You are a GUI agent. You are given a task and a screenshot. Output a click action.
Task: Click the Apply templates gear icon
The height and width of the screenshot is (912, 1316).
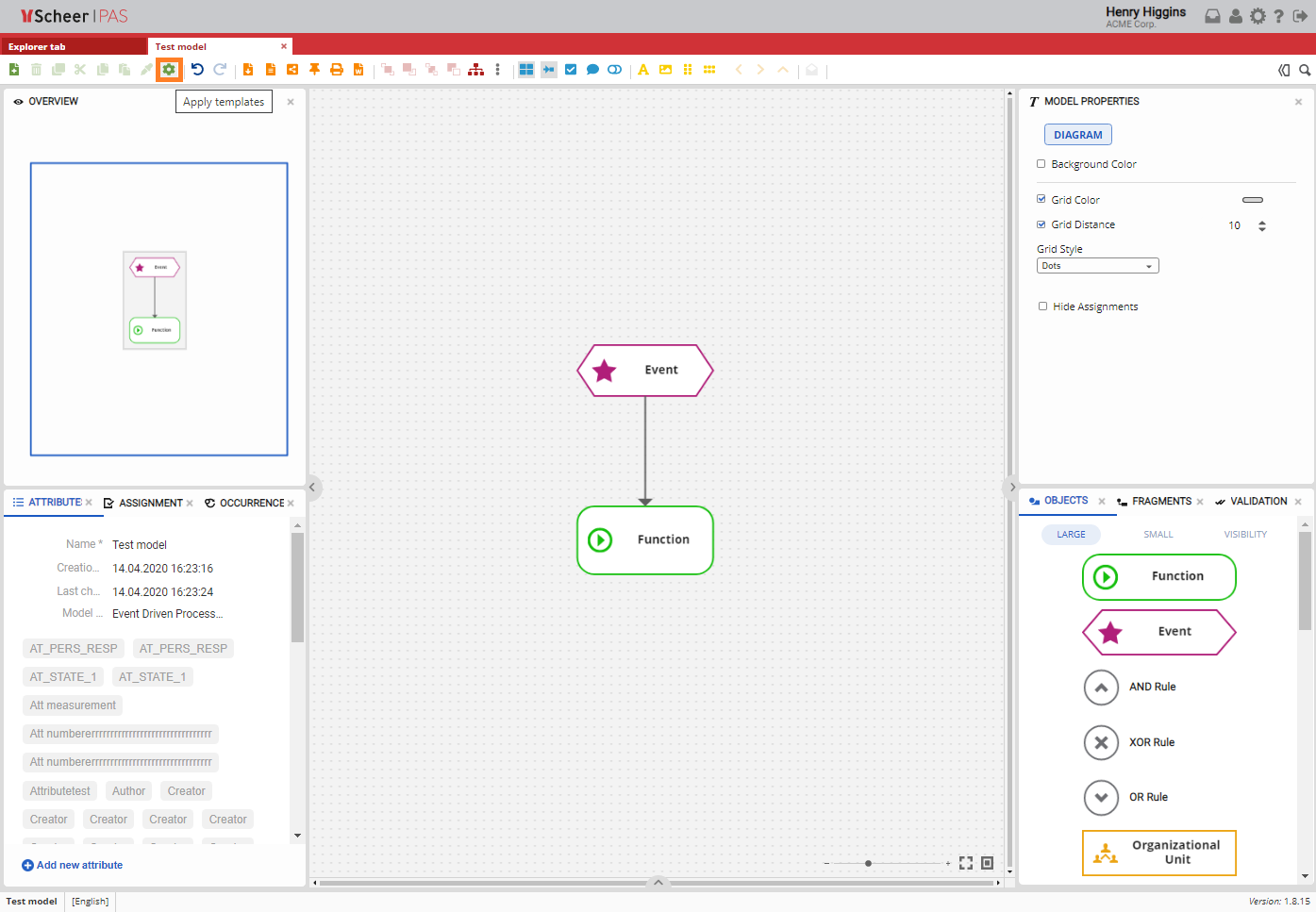pyautogui.click(x=169, y=70)
